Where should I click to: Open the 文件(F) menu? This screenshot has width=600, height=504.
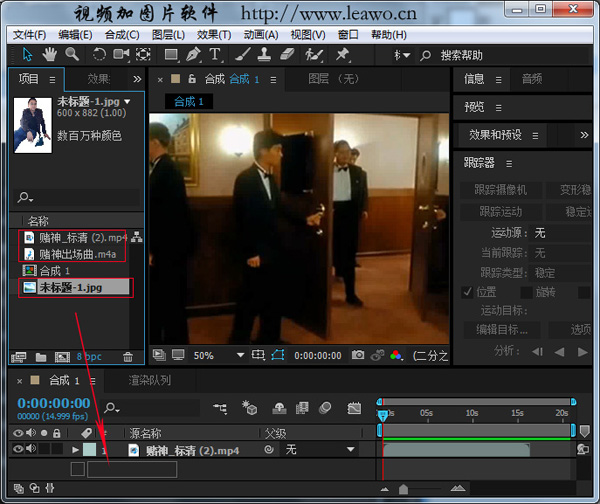coord(29,35)
